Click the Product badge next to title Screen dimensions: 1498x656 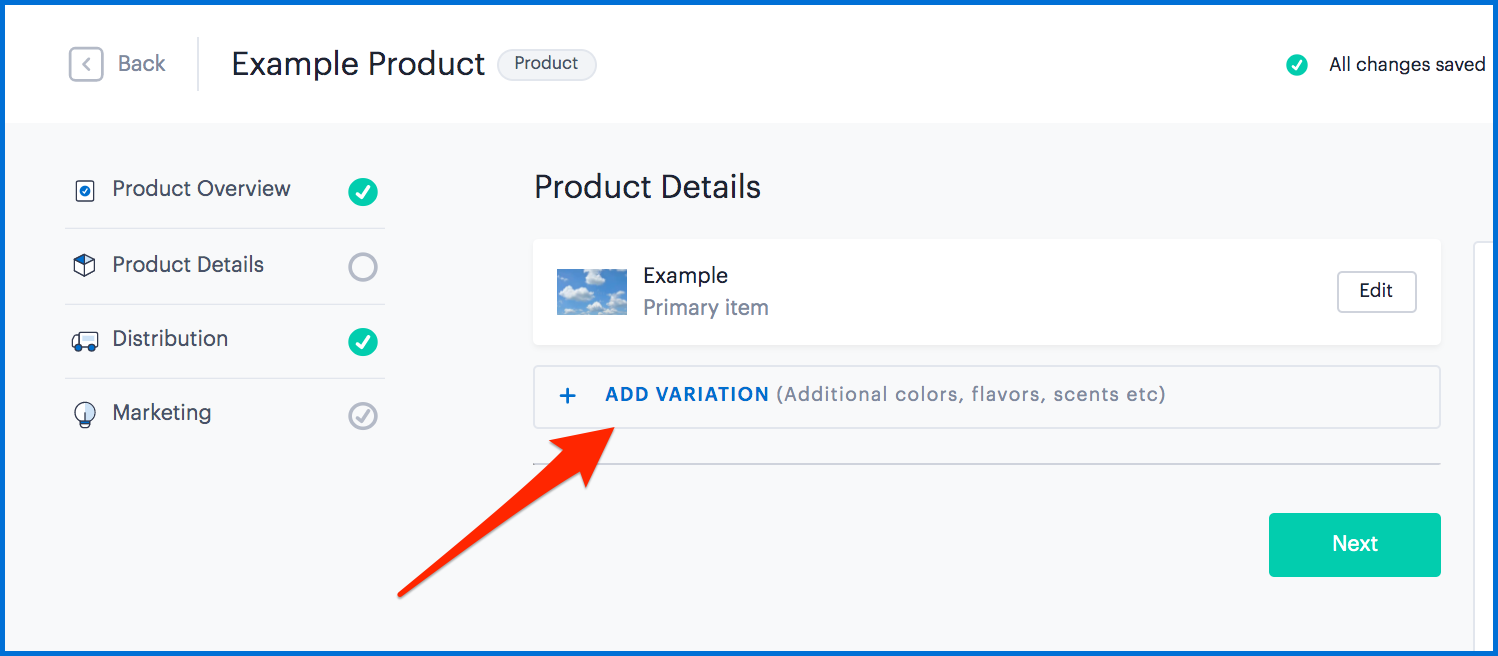click(547, 64)
